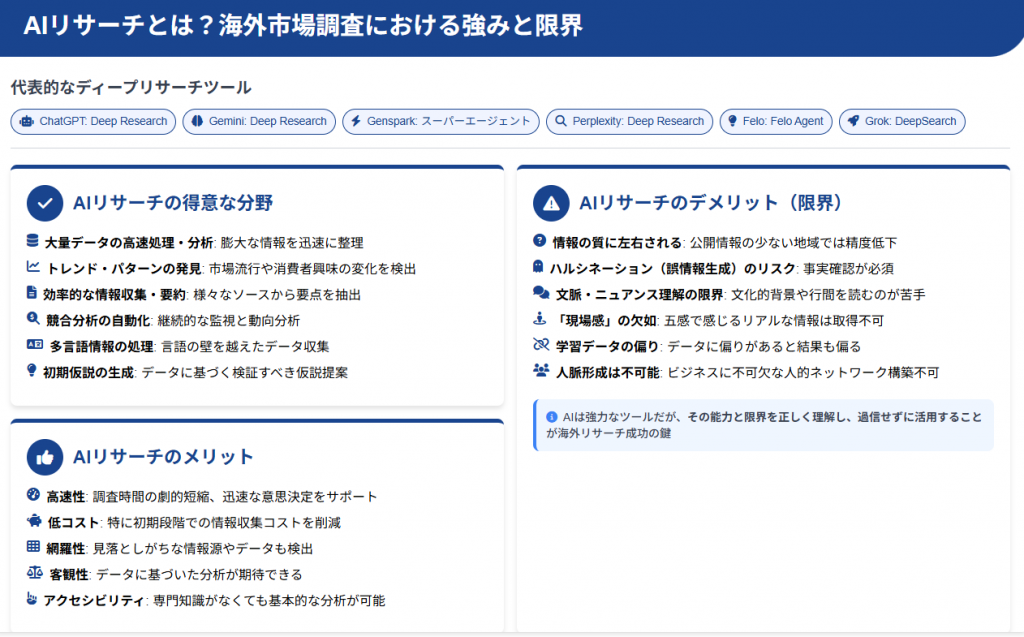
Task: Click the heading AIリサーチのメリット
Action: point(163,457)
